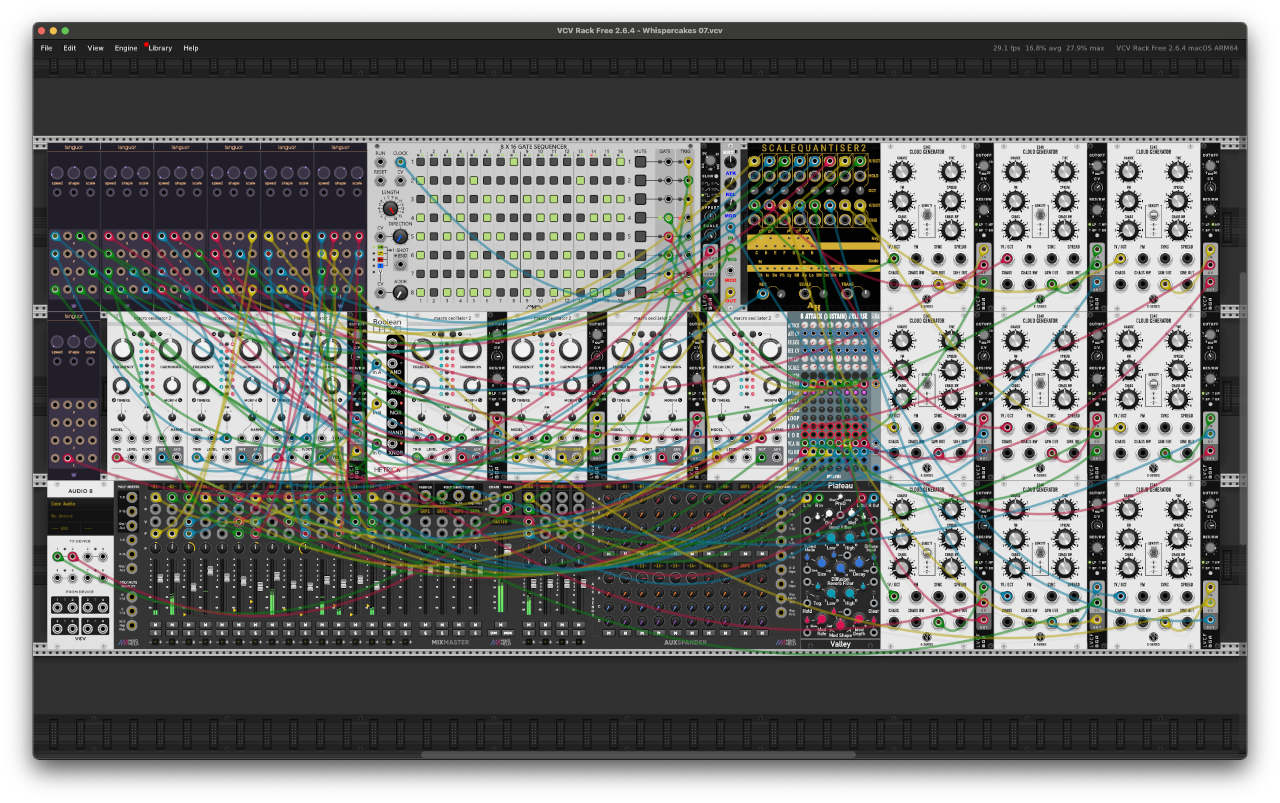The image size is (1280, 803).
Task: Open the 'No device' selector on Audio 8
Action: [81, 516]
